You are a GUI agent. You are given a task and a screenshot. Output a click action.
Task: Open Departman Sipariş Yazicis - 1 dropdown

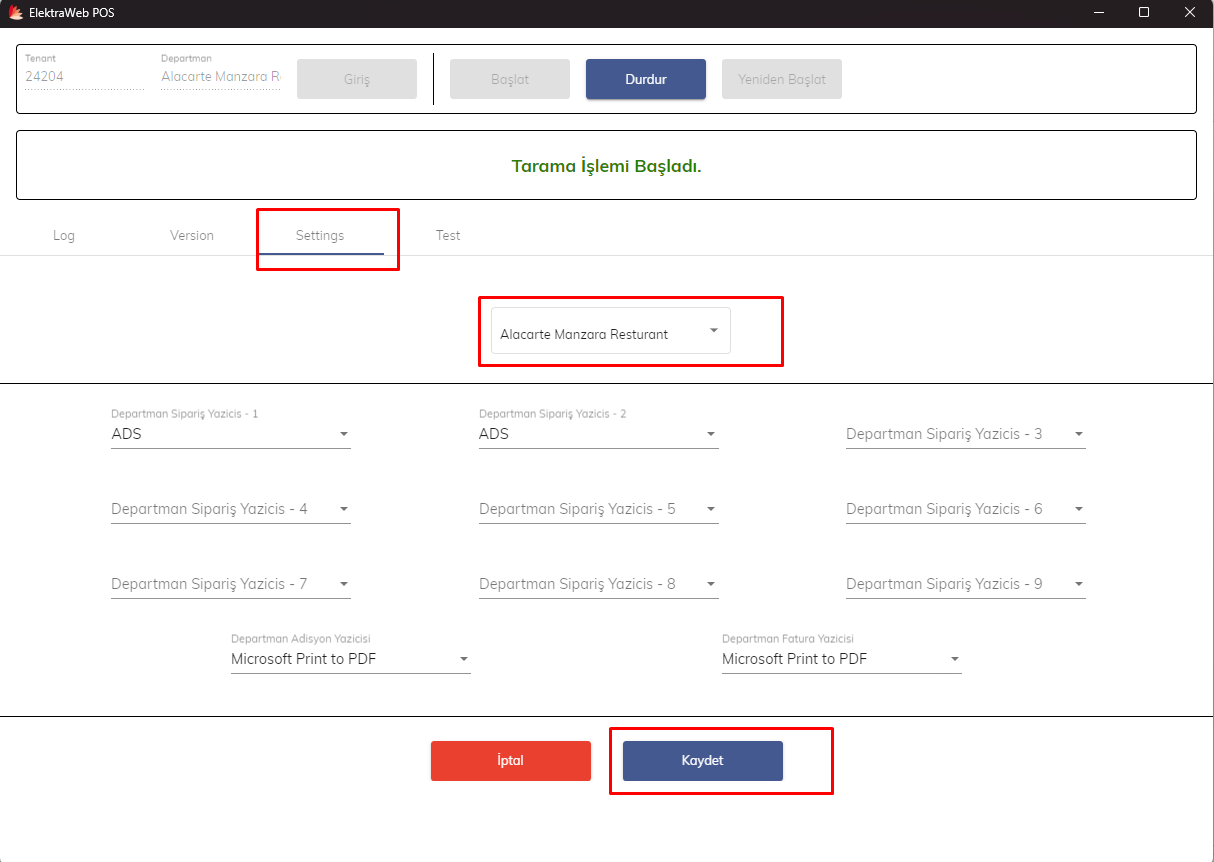coord(230,434)
